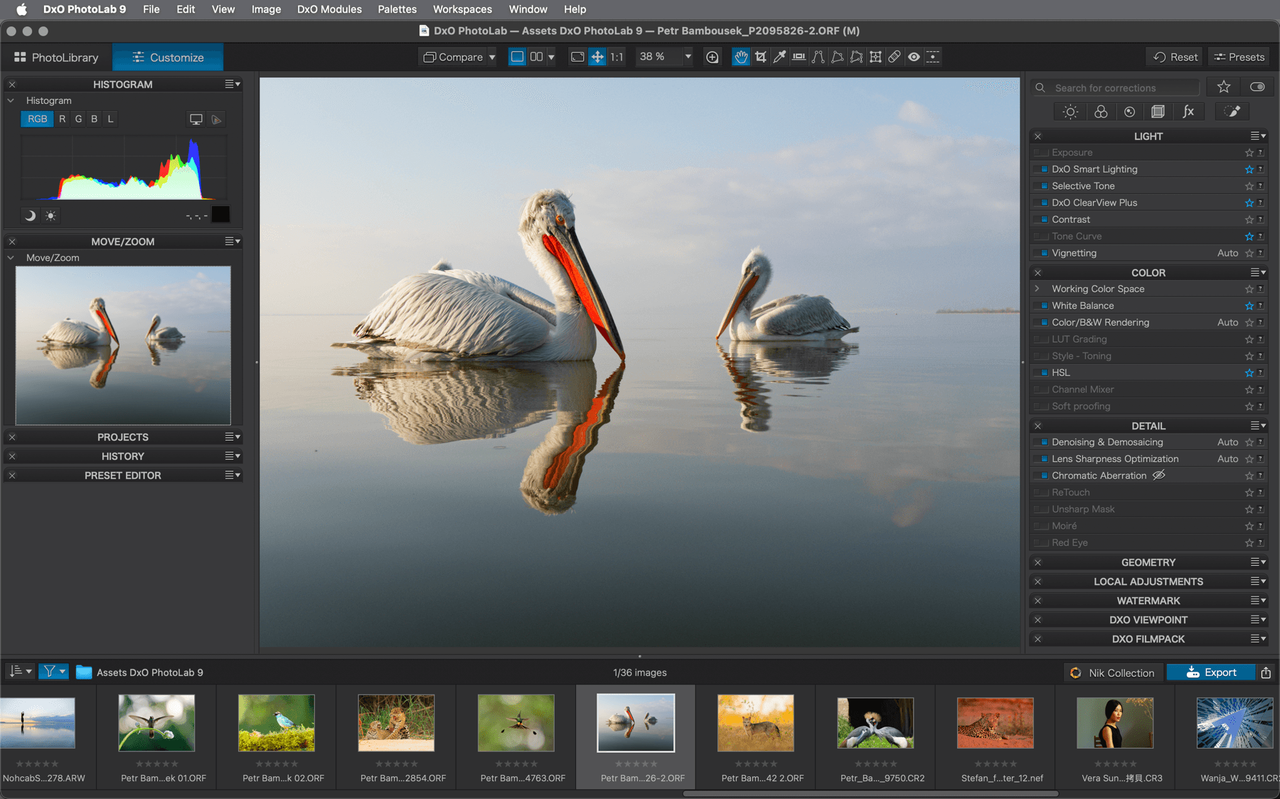Image resolution: width=1280 pixels, height=799 pixels.
Task: Select the Horizon straighten tool
Action: coord(798,57)
